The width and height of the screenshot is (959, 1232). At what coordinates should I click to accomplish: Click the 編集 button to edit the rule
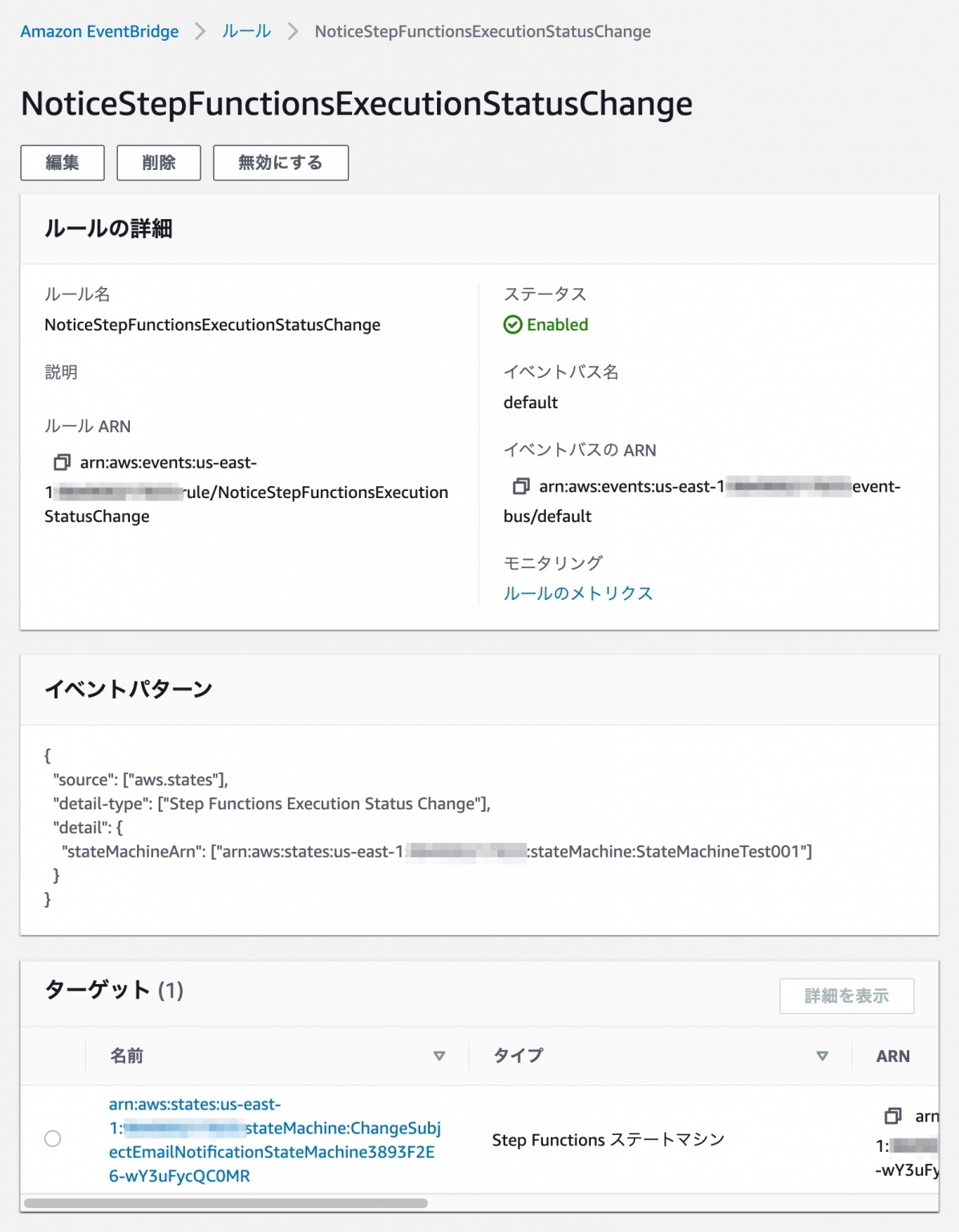(x=62, y=162)
